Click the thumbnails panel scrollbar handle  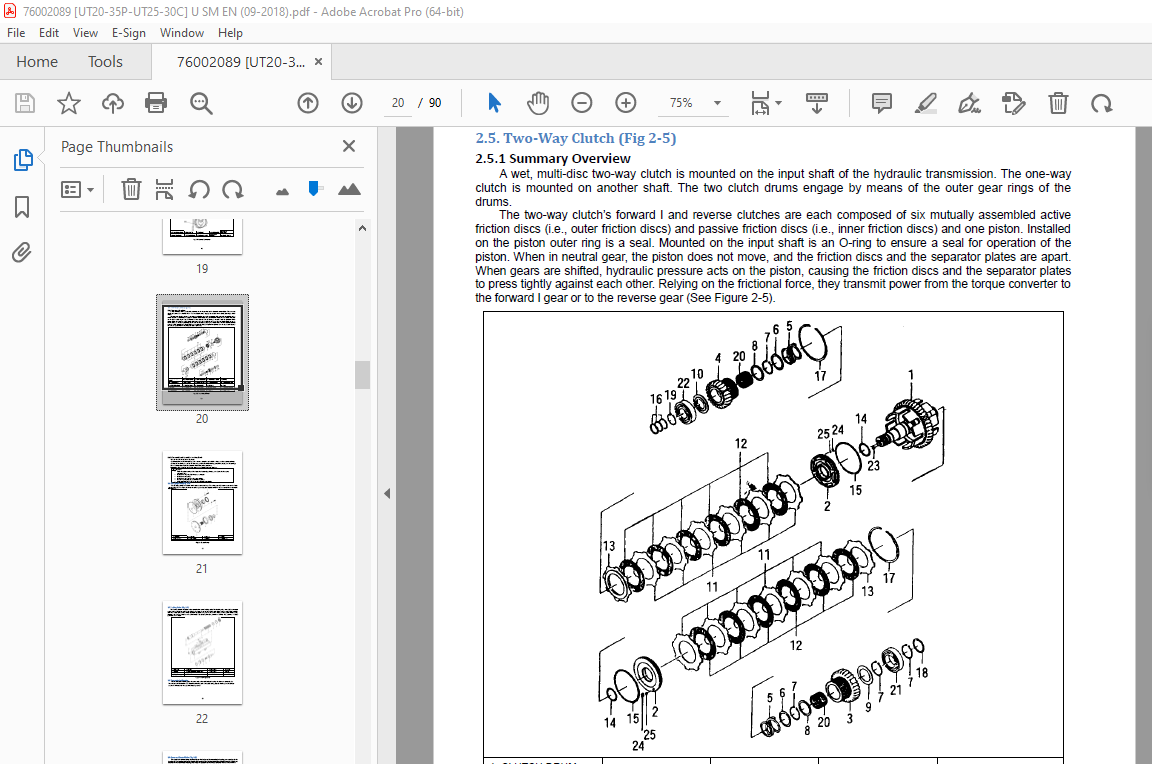362,375
